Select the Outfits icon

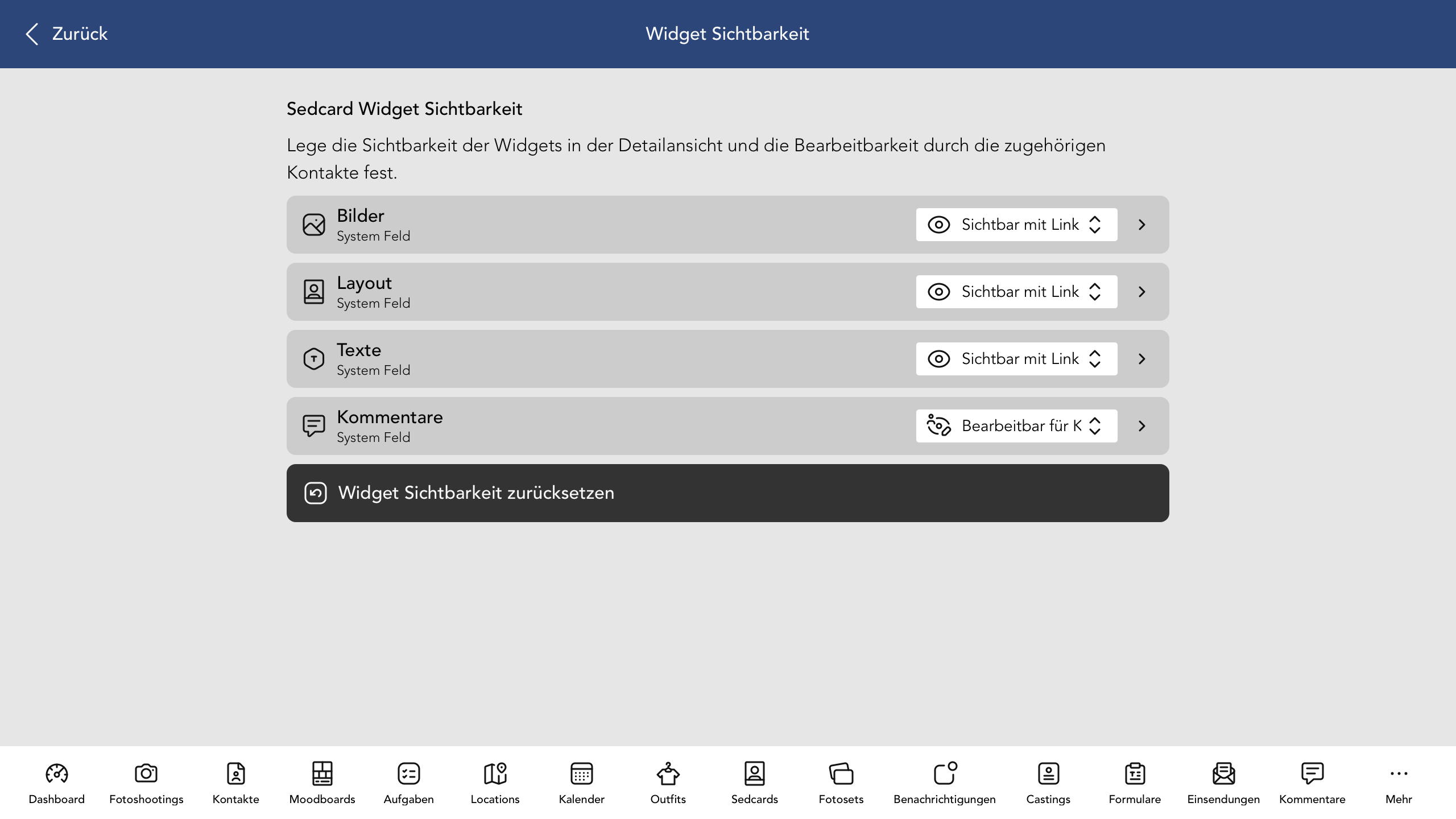pyautogui.click(x=668, y=782)
